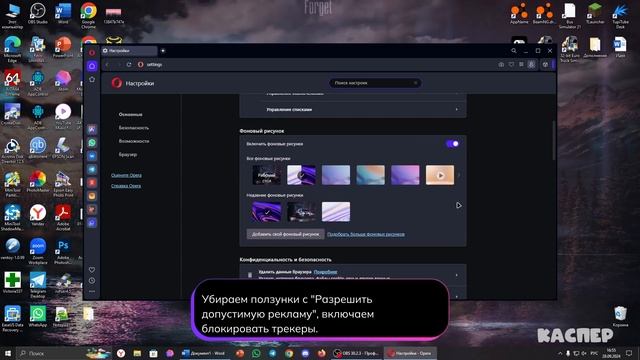Image resolution: width=640 pixels, height=360 pixels.
Task: Click the add your own wallpaper button
Action: point(286,234)
